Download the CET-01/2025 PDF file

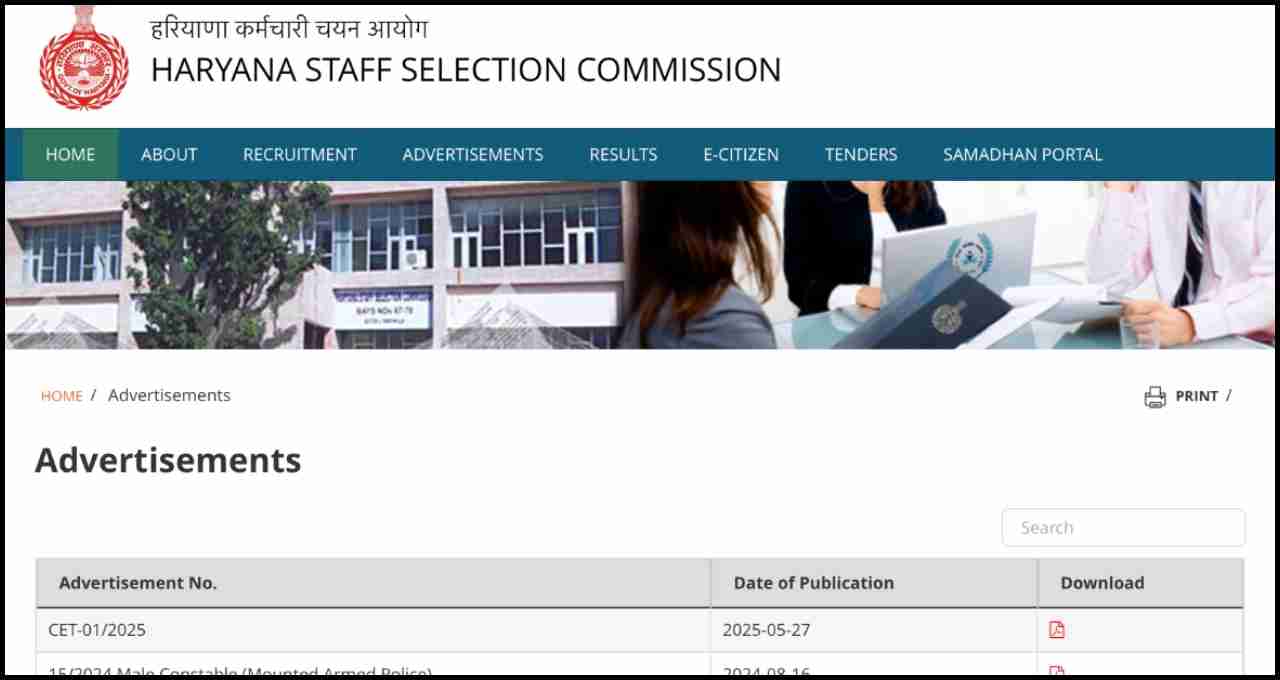tap(1056, 630)
